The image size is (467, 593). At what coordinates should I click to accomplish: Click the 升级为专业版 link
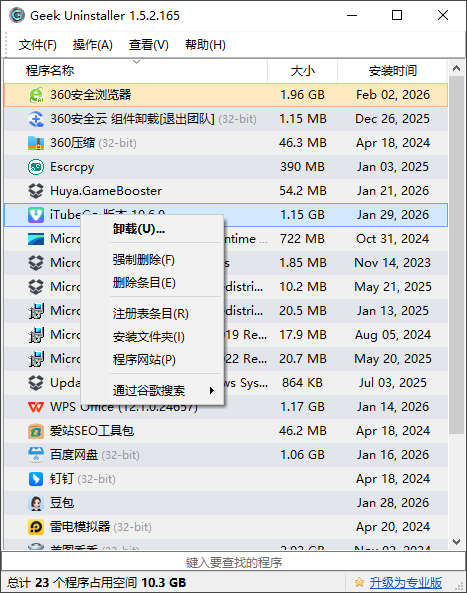pyautogui.click(x=406, y=582)
